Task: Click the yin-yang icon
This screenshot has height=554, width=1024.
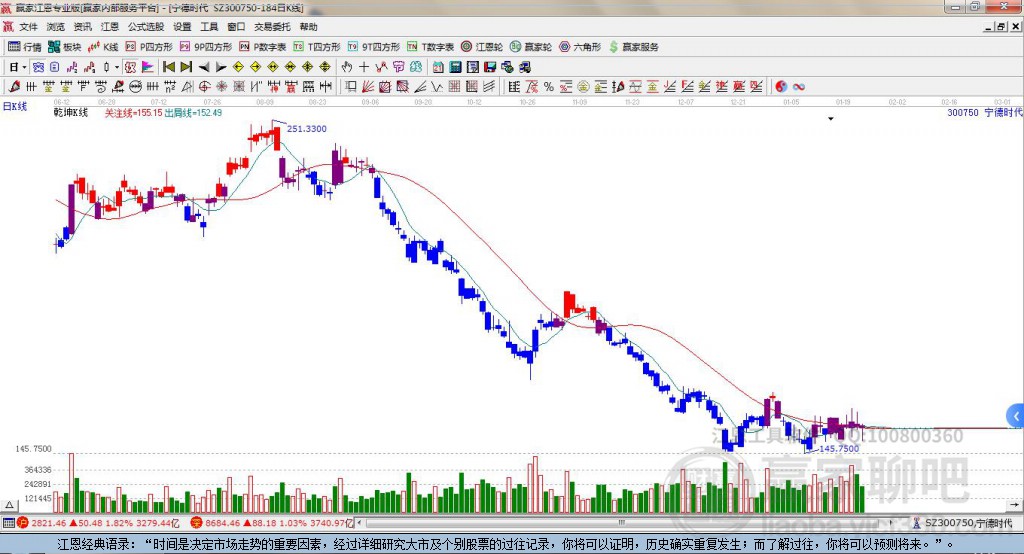Action: tap(780, 86)
